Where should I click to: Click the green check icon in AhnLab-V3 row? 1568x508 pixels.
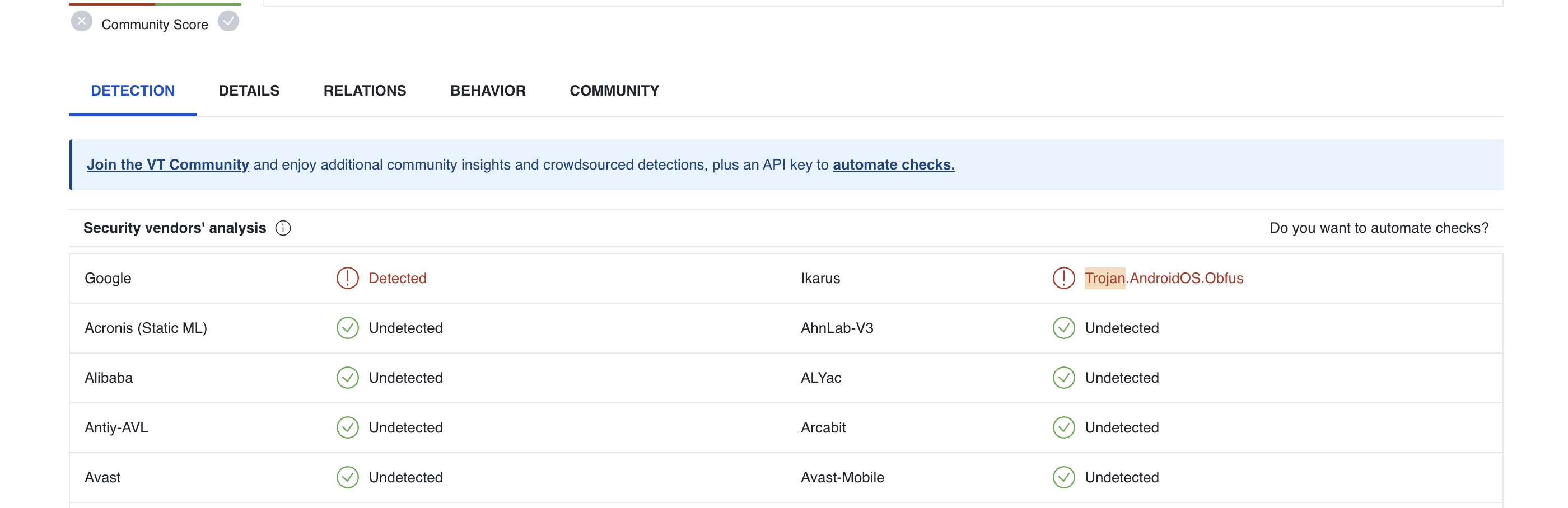pyautogui.click(x=1063, y=328)
